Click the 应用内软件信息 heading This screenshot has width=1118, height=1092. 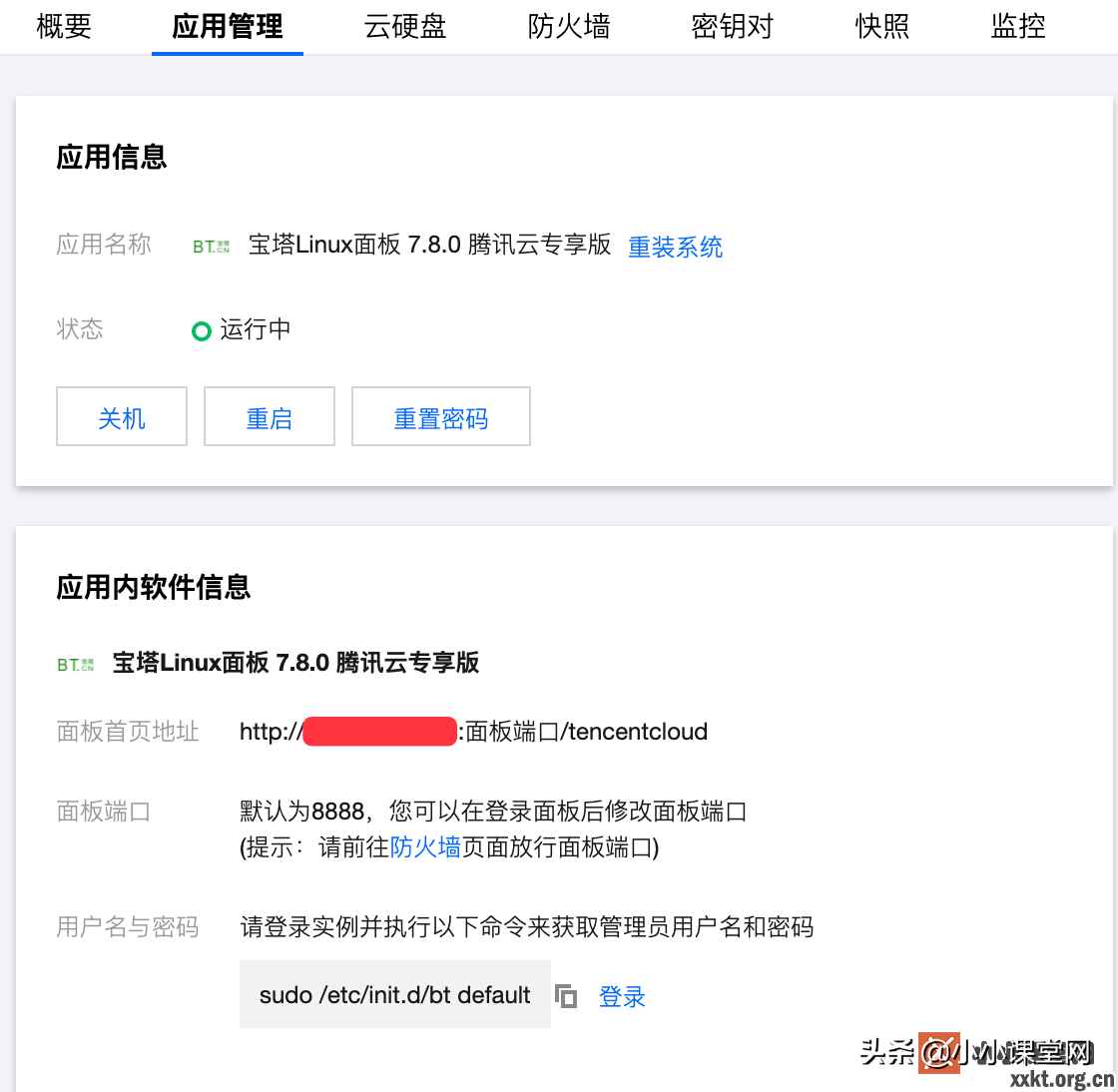pyautogui.click(x=154, y=587)
